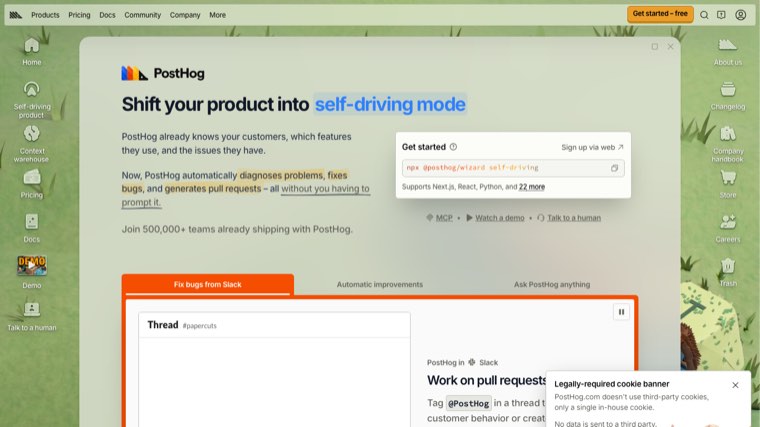
Task: Click the npx @posthog/wizard command field
Action: 513,168
